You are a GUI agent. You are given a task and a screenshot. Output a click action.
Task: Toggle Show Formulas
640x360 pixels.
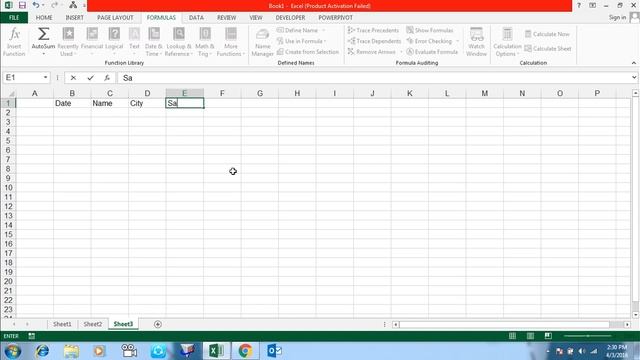[x=430, y=30]
